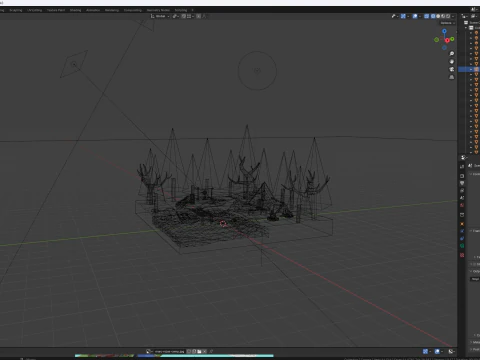Open the transform pivot point menu
480x360 pixels.
point(176,16)
